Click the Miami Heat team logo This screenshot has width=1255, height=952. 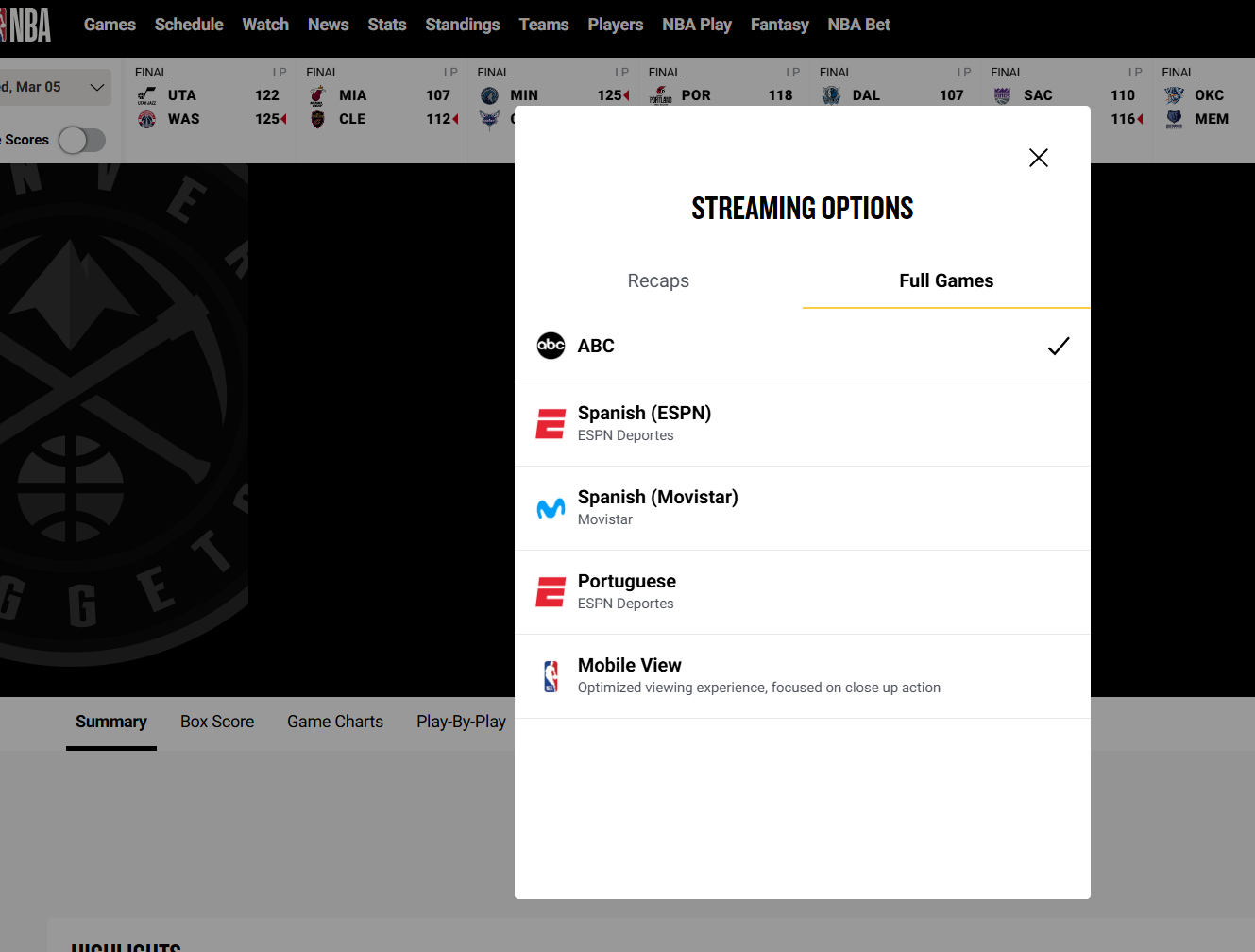[317, 95]
